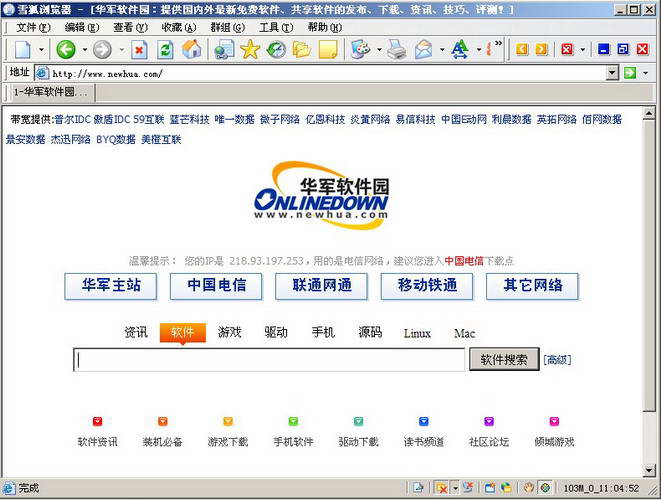Click the paint palette skin icon
This screenshot has height=500, width=661.
pyautogui.click(x=360, y=49)
